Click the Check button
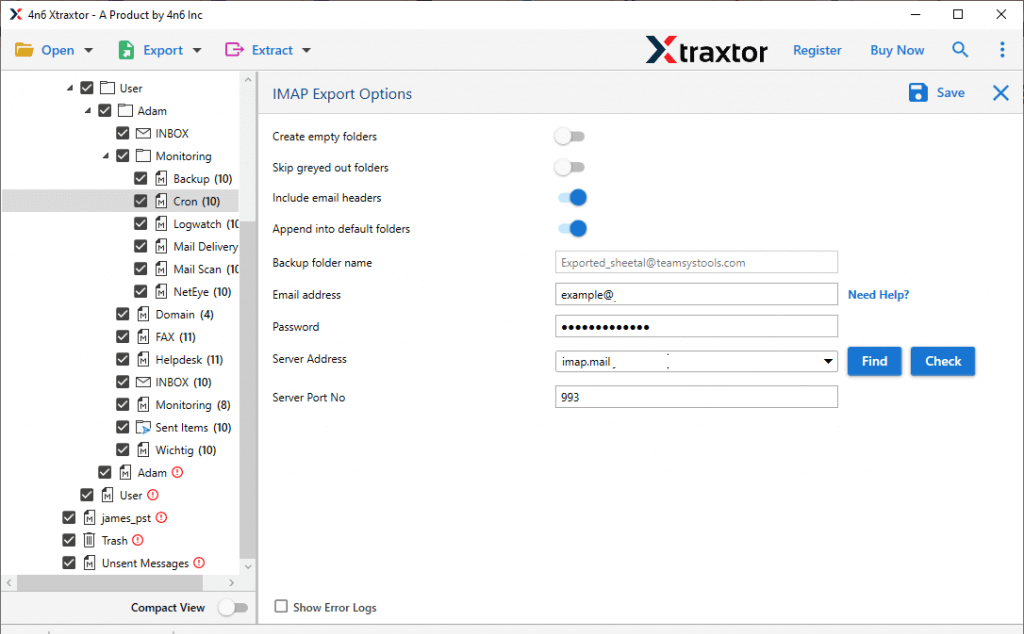1024x634 pixels. click(x=942, y=361)
